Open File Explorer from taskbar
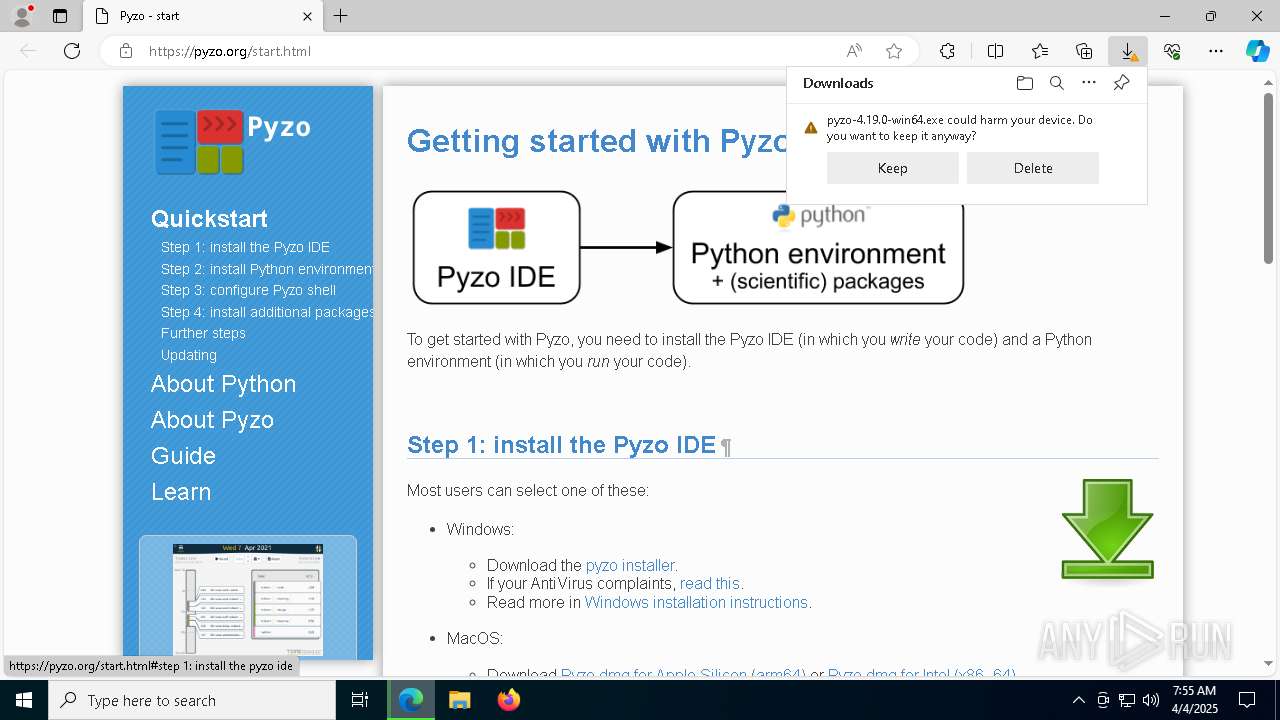1280x720 pixels. coord(459,700)
